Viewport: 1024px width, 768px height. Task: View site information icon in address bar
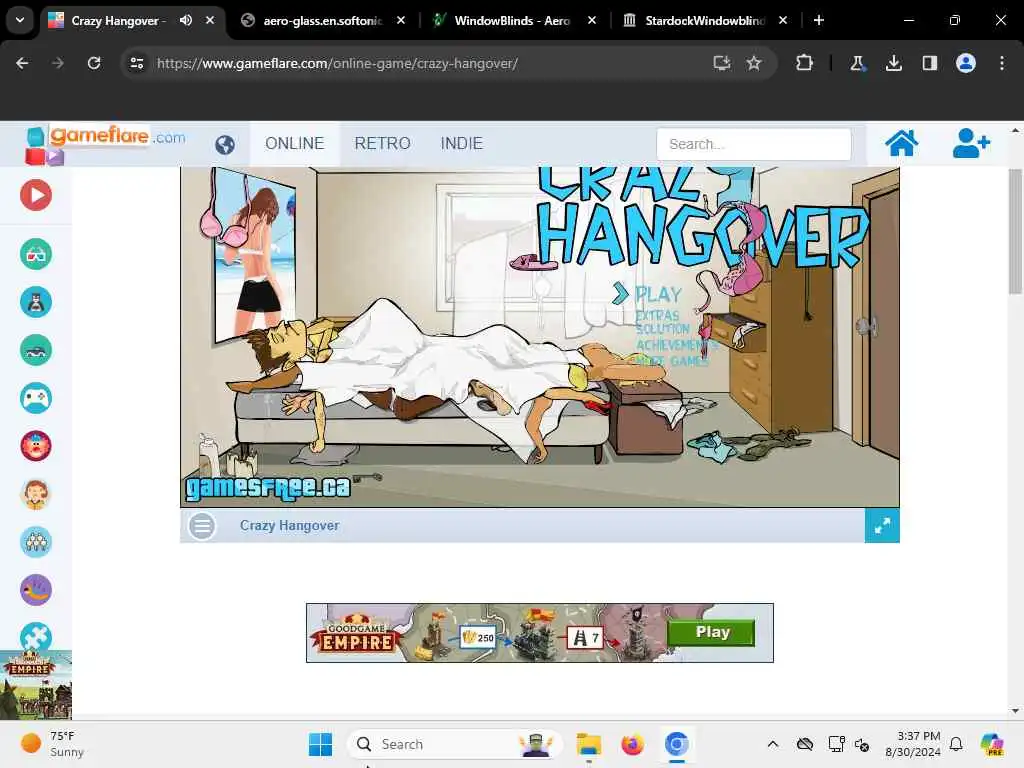tap(137, 63)
